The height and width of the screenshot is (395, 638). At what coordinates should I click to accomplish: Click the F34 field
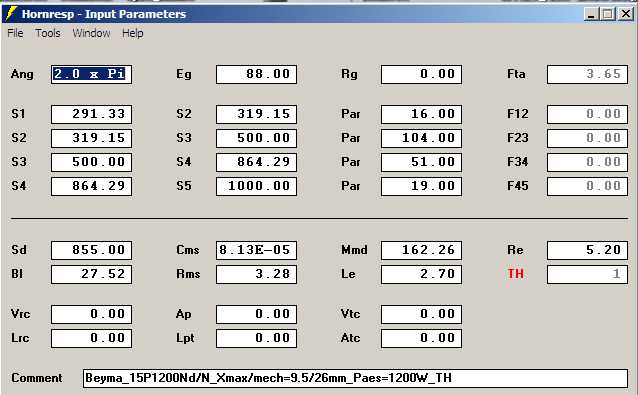587,162
